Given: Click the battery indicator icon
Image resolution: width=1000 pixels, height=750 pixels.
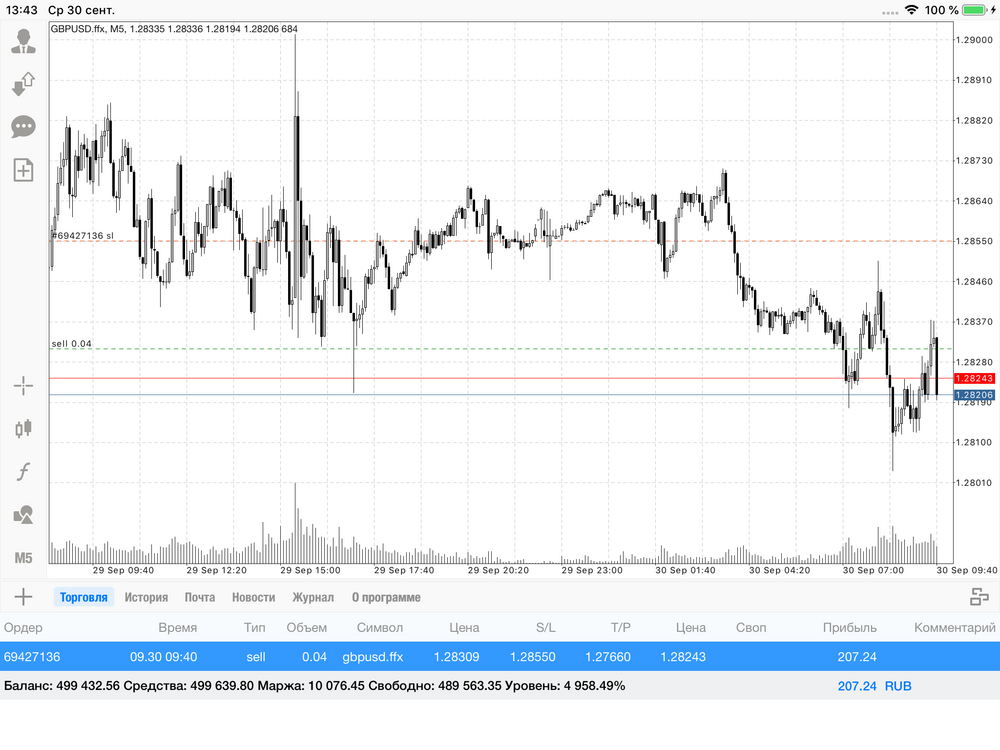Looking at the screenshot, I should point(976,10).
